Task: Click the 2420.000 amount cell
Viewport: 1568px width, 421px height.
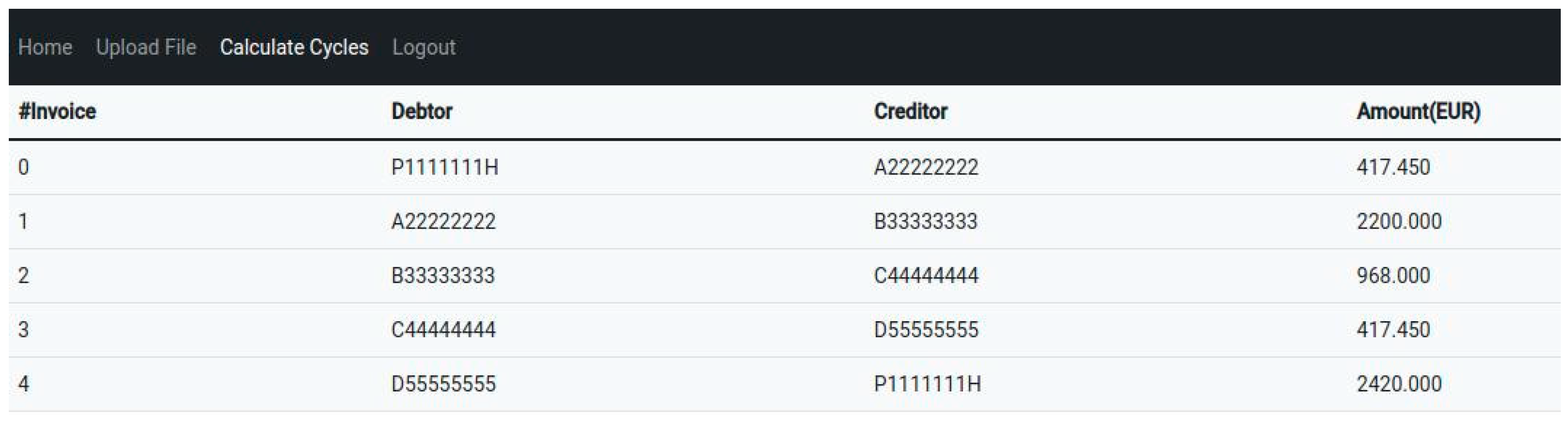Action: point(1399,384)
